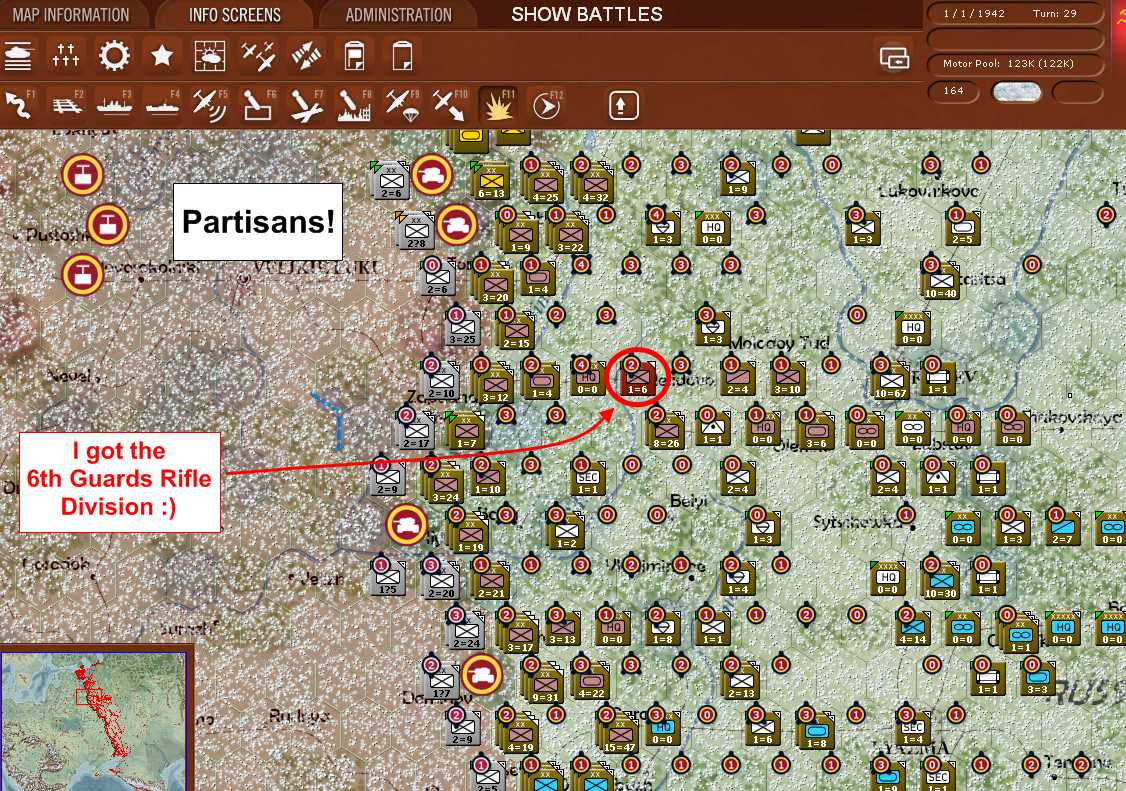Switch to the INFO SCREENS tab
The image size is (1126, 791).
coord(234,14)
